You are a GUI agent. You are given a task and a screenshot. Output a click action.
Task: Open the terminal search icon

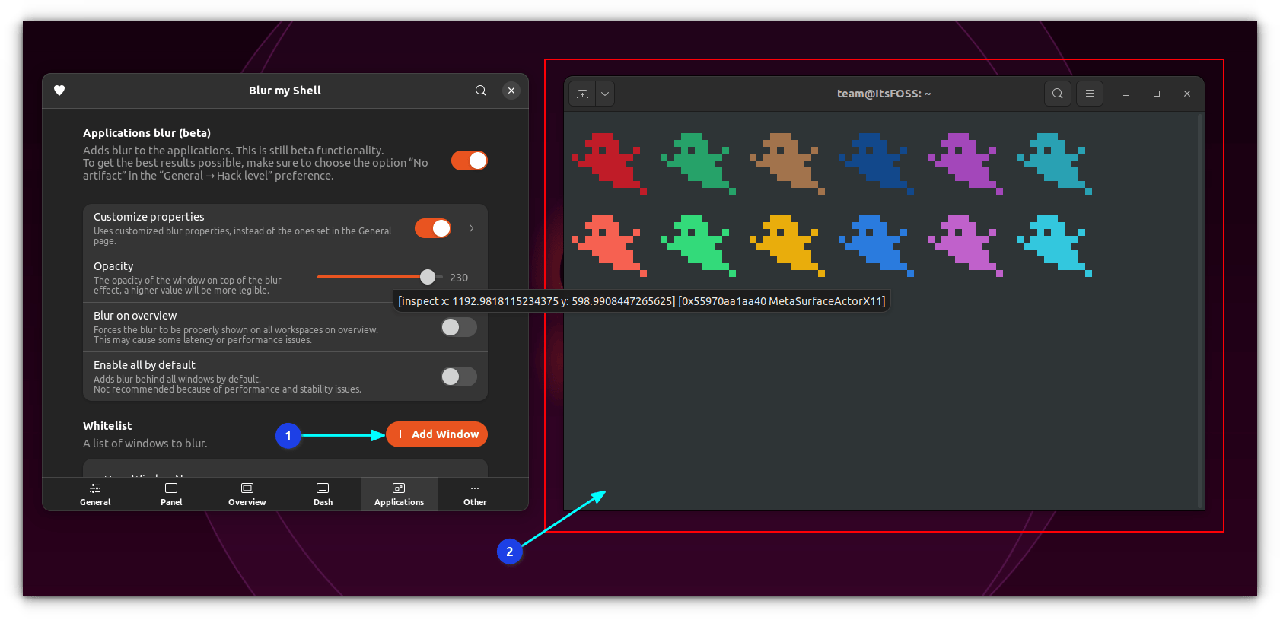(1057, 93)
